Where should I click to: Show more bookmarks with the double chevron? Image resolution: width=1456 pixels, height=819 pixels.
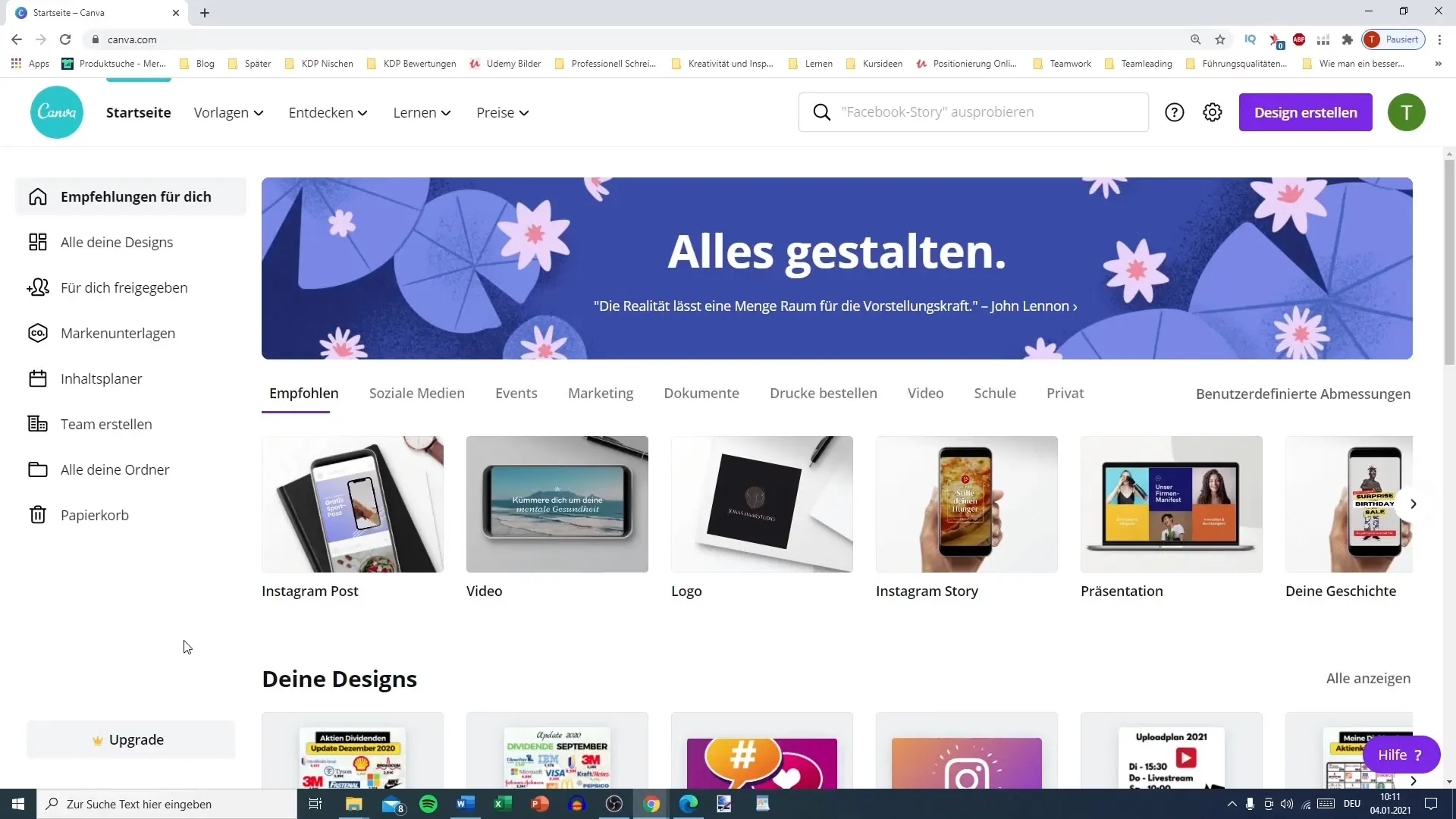click(x=1439, y=64)
